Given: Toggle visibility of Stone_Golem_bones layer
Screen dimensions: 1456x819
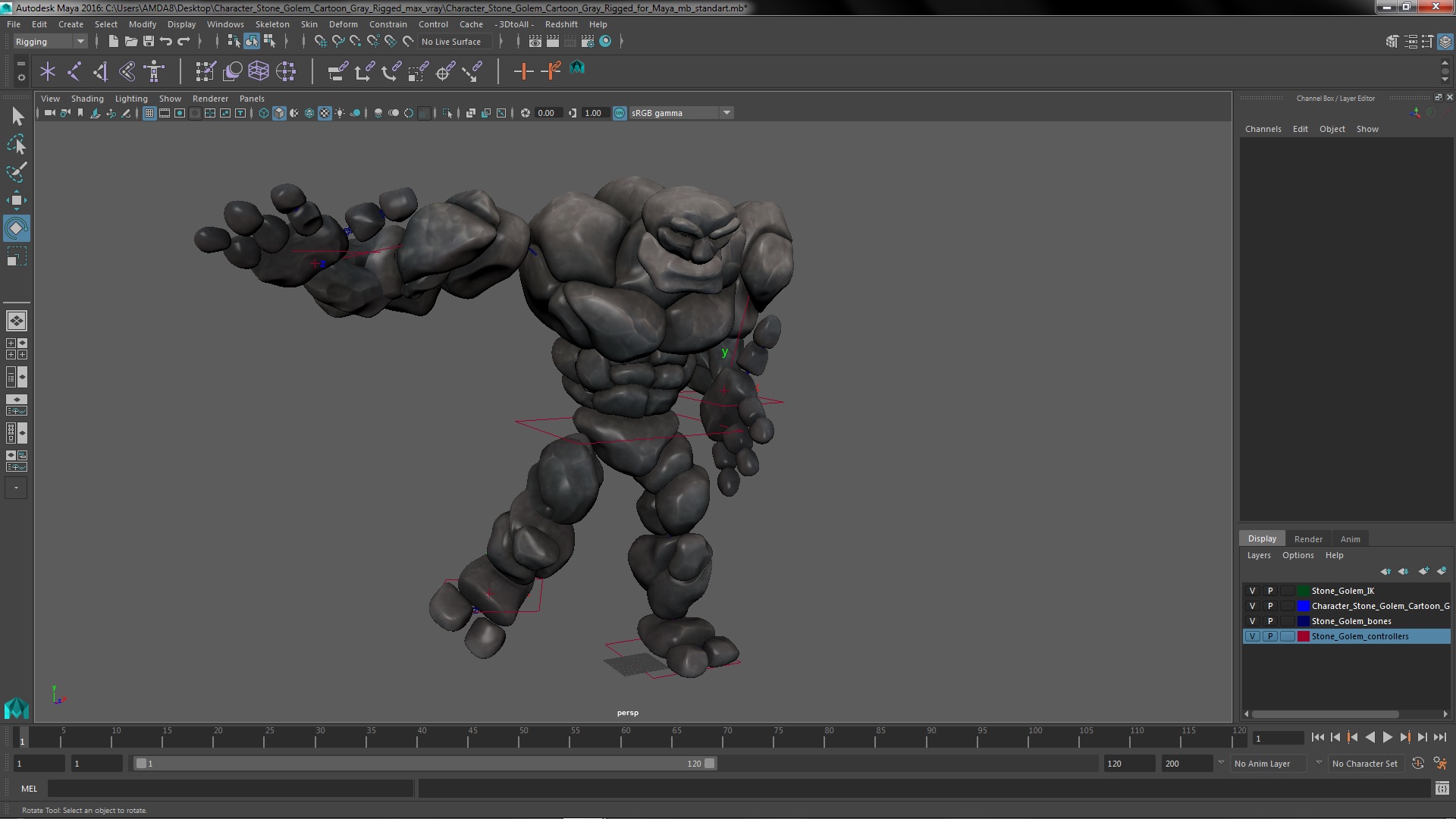Looking at the screenshot, I should (x=1252, y=621).
